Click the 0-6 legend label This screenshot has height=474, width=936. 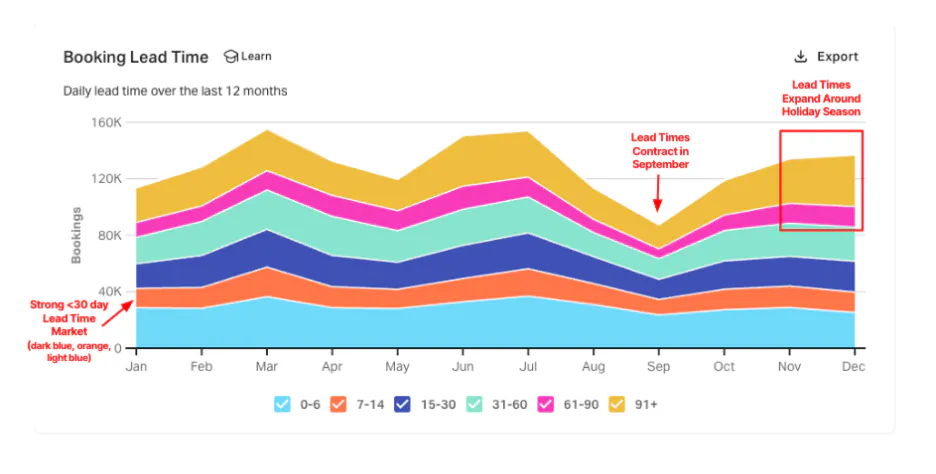point(310,405)
